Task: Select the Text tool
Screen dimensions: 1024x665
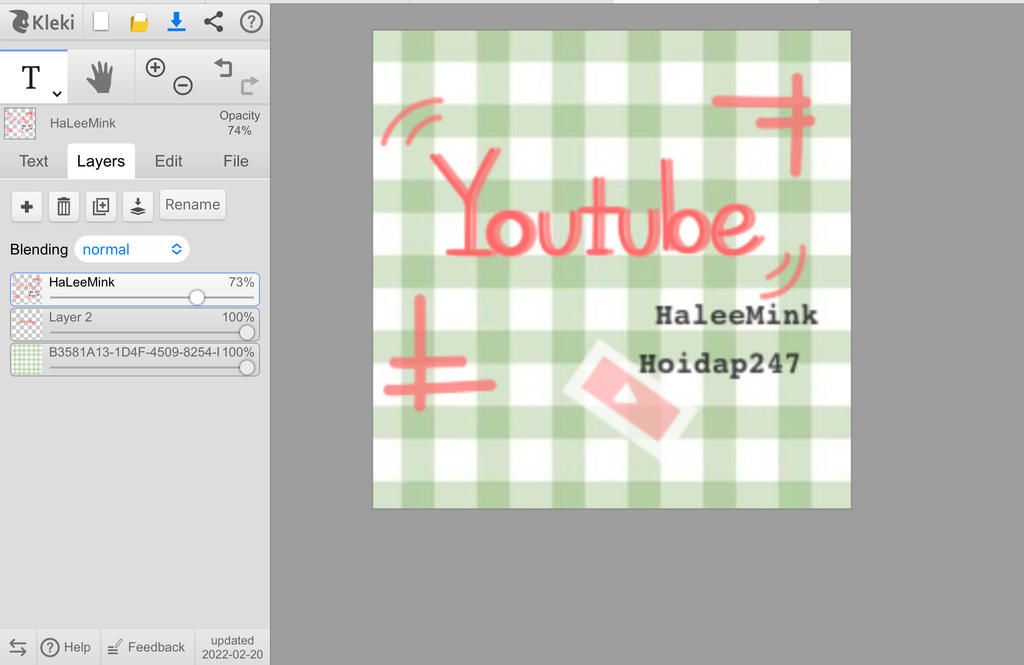Action: [x=31, y=77]
